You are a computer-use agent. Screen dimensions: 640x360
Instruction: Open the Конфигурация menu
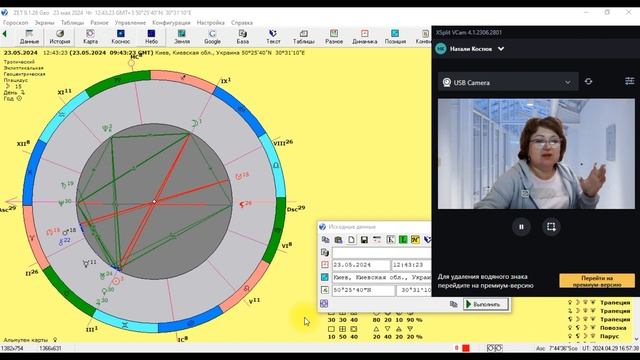click(171, 23)
